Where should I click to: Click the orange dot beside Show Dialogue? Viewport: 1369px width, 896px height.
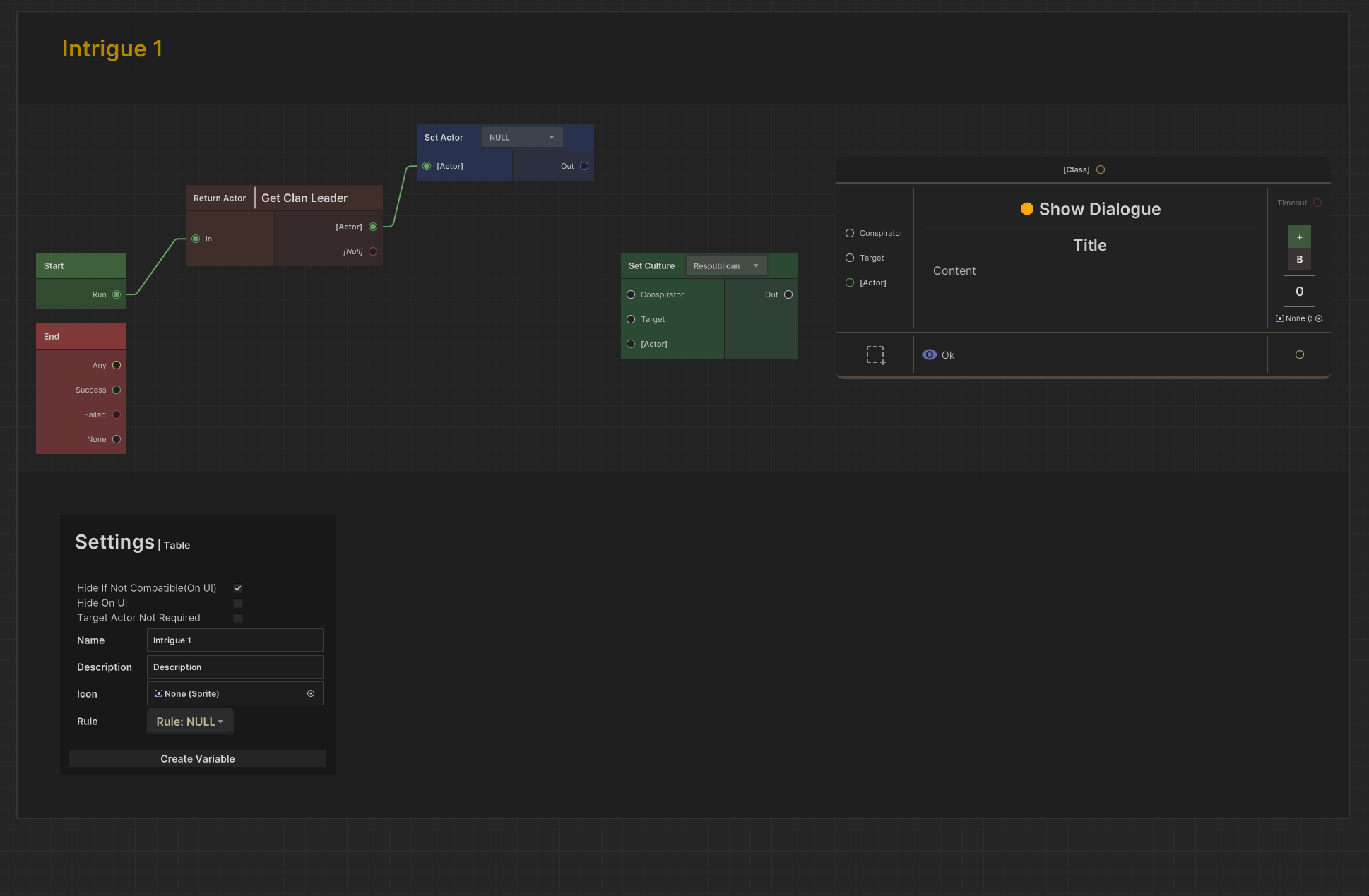pos(1027,209)
